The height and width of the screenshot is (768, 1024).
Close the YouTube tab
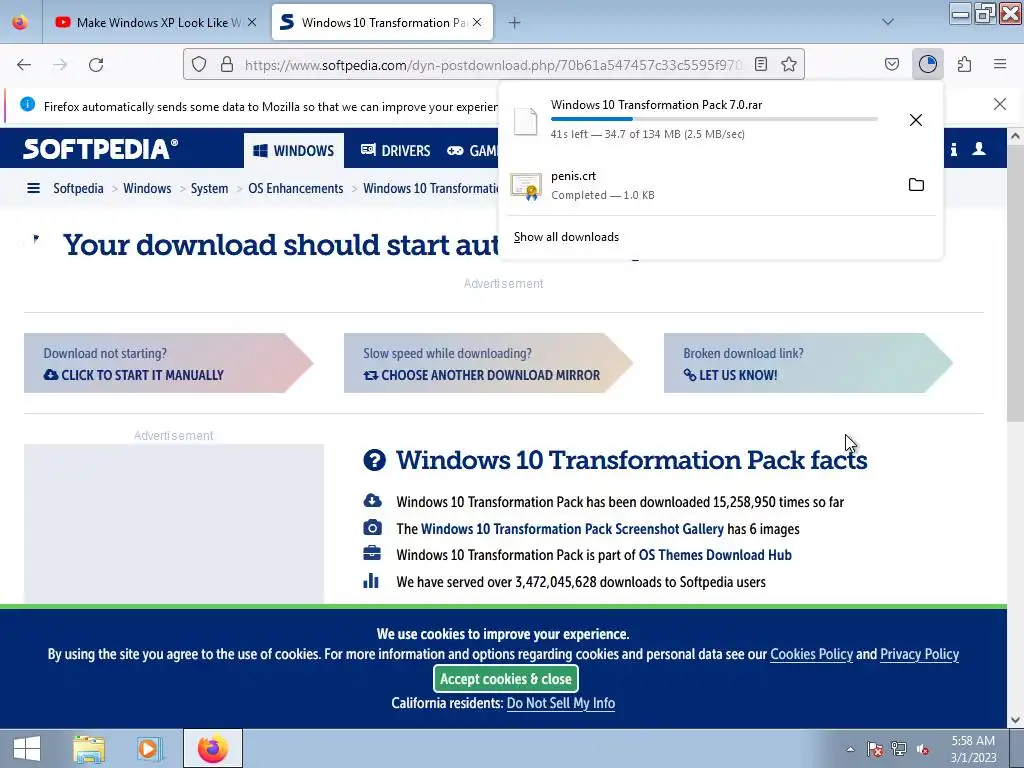pyautogui.click(x=252, y=22)
